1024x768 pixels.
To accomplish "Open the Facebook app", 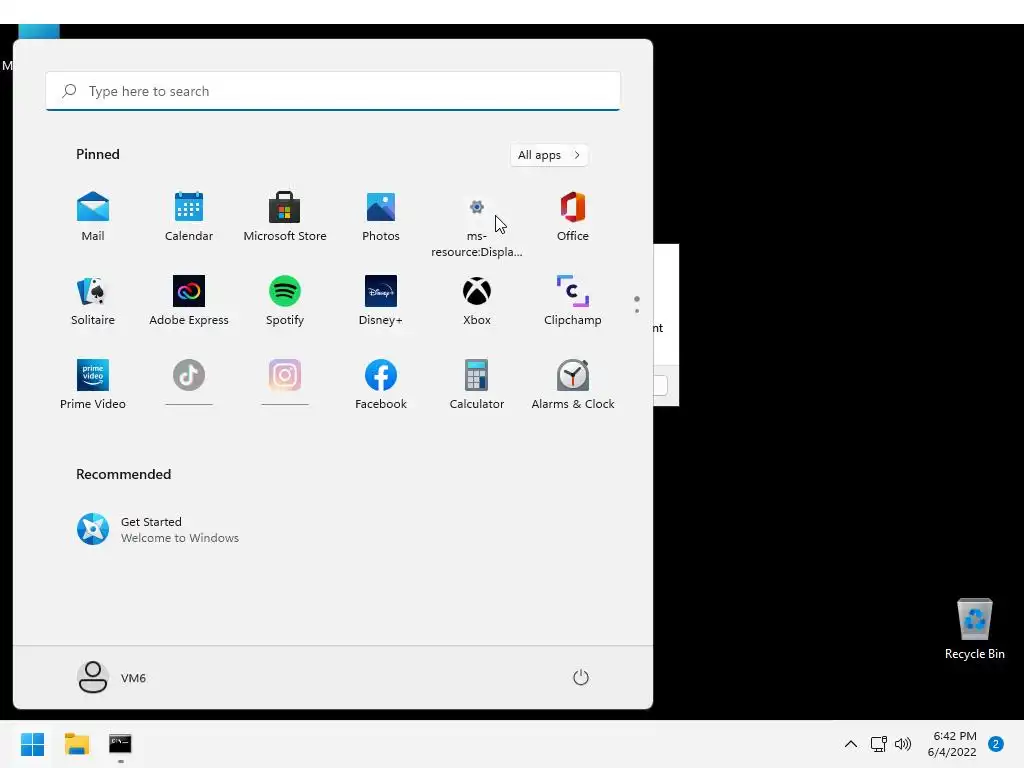I will pyautogui.click(x=381, y=384).
